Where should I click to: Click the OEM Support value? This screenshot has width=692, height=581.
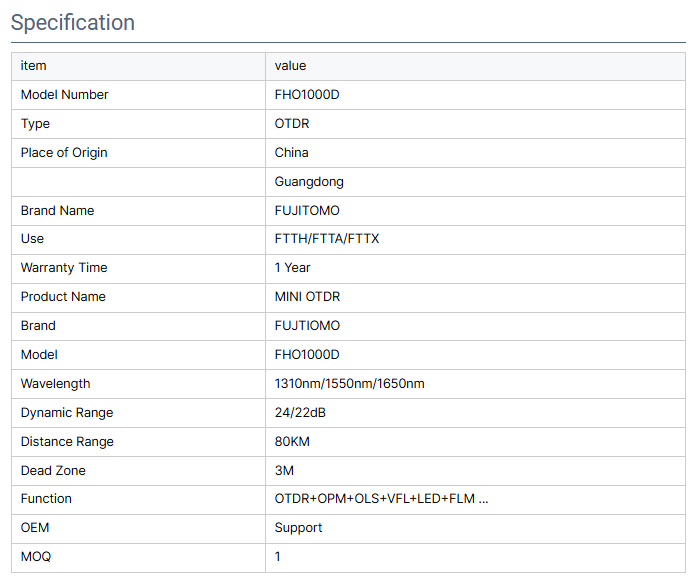(x=298, y=528)
